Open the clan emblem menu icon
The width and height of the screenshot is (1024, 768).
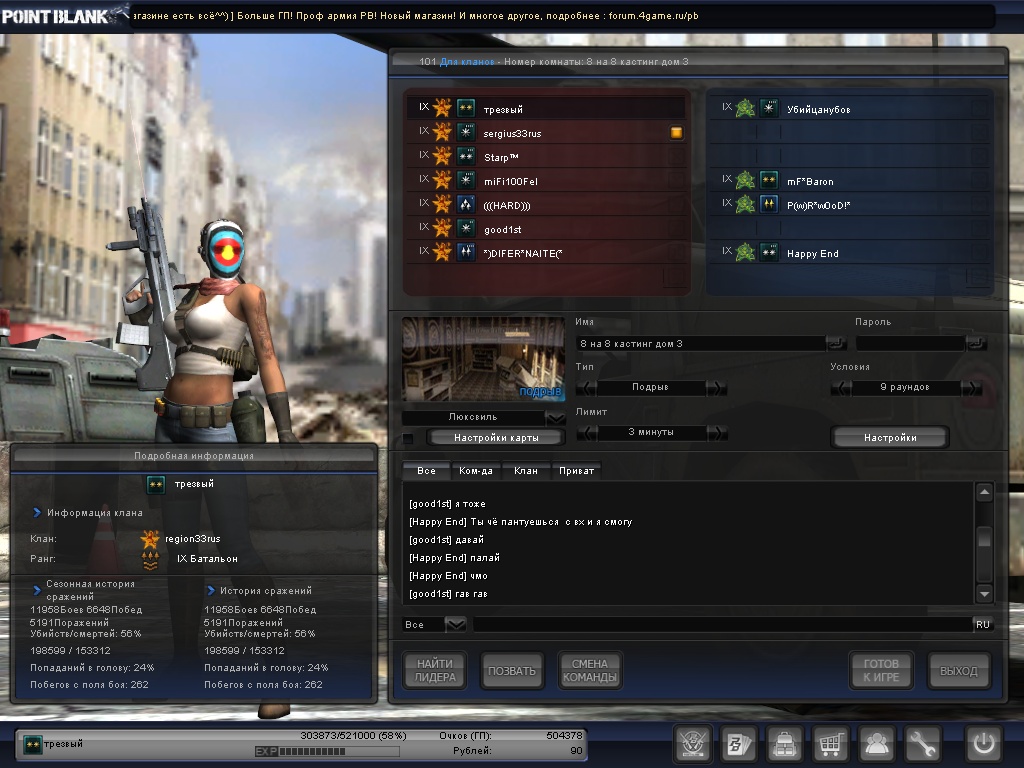pos(693,743)
